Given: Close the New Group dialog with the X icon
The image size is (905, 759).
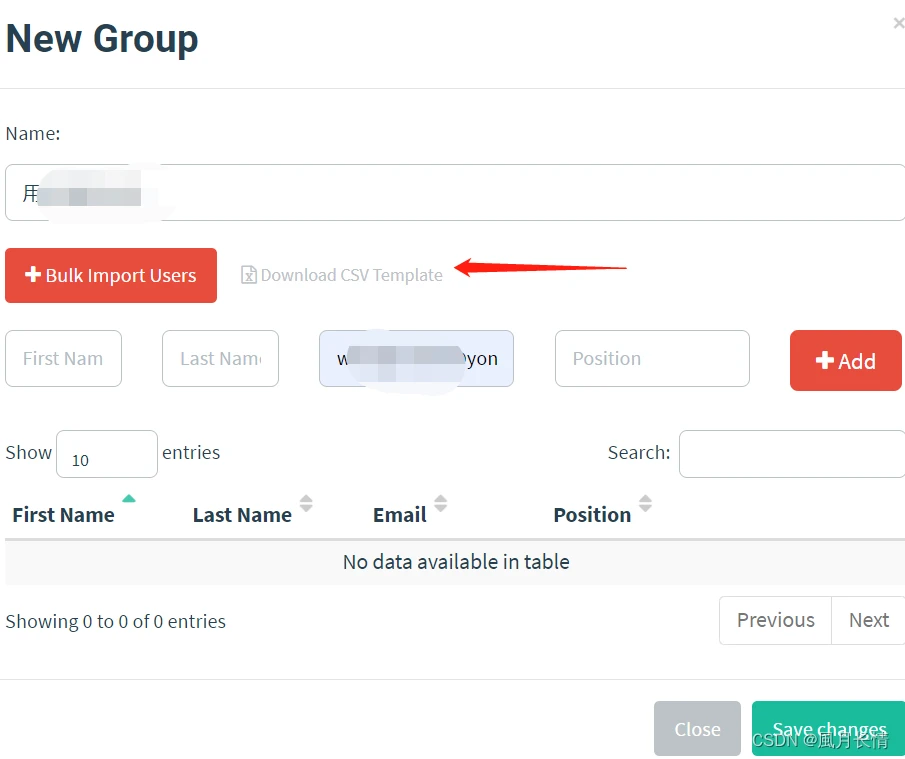Looking at the screenshot, I should [x=899, y=23].
